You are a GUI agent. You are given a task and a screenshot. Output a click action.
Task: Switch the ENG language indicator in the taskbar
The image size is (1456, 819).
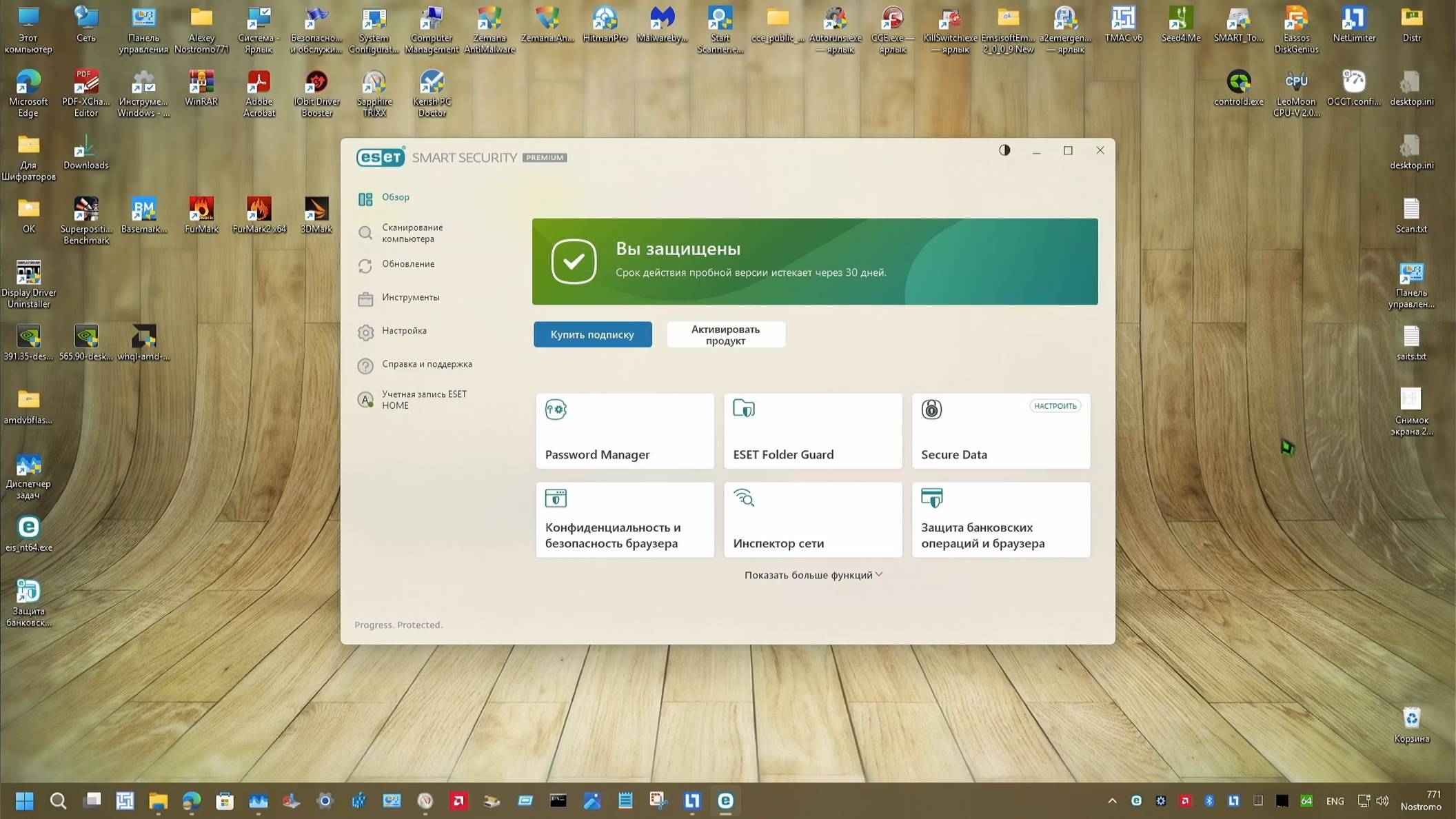tap(1335, 801)
